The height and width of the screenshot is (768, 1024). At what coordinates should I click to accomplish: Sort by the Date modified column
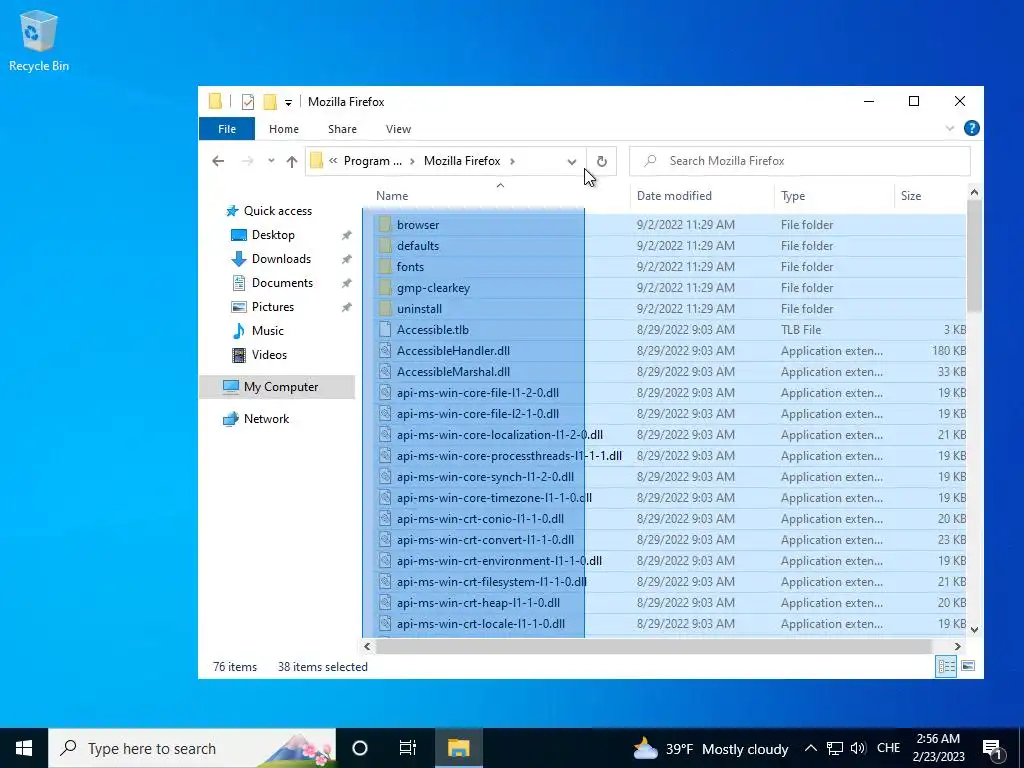pos(674,196)
